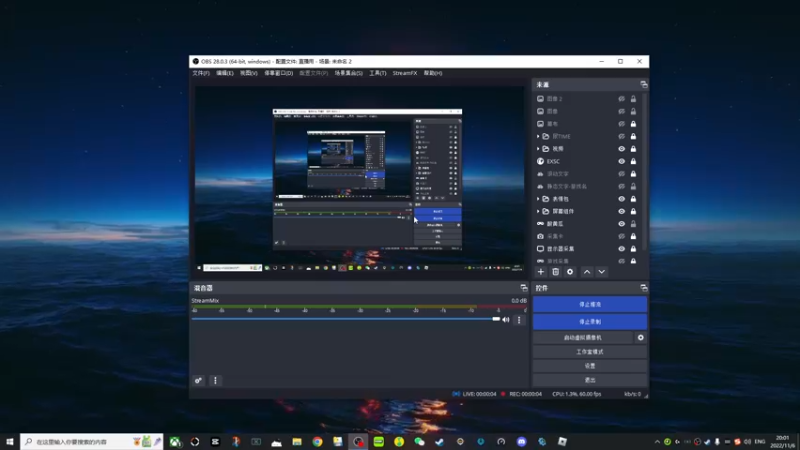Show the hidden 滚动文字 source

(x=621, y=173)
